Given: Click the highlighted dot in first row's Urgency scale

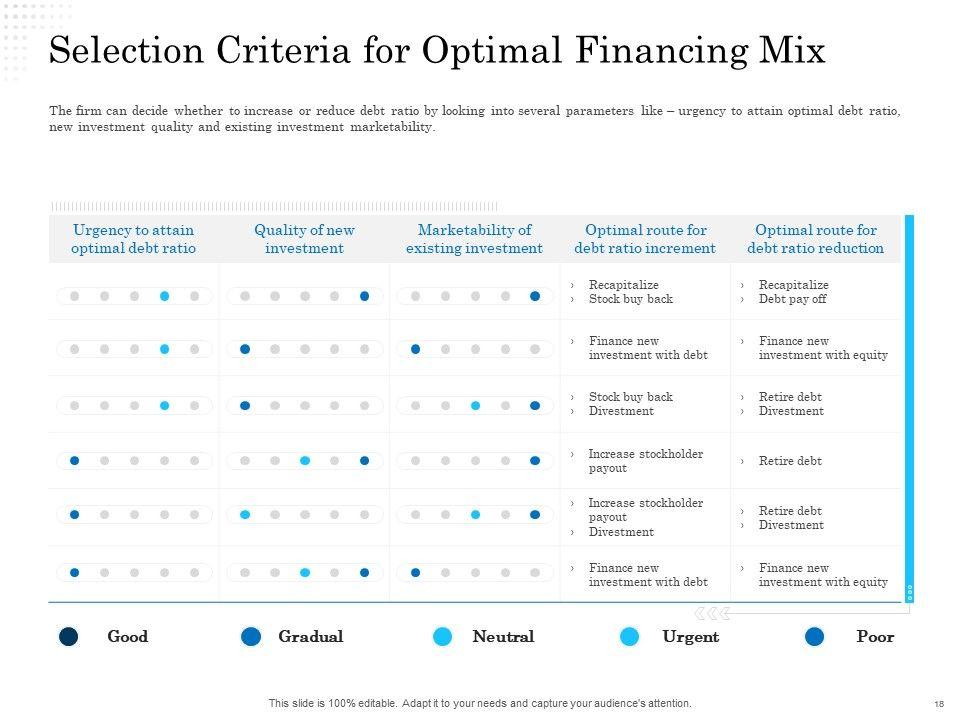Looking at the screenshot, I should tap(164, 296).
